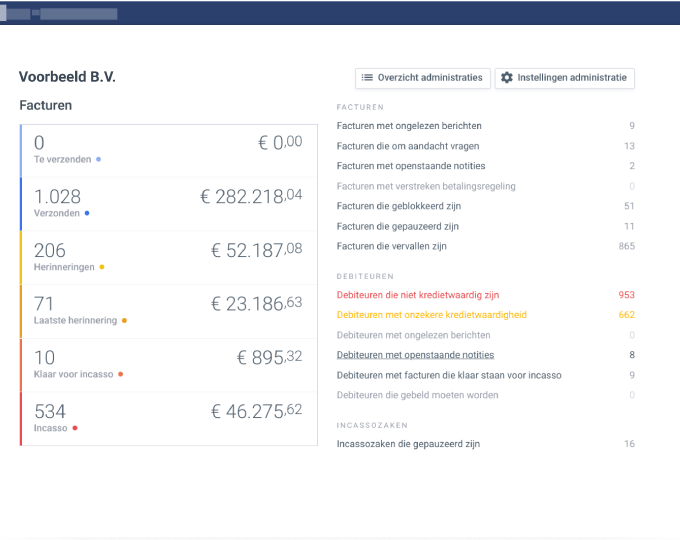The height and width of the screenshot is (540, 680).
Task: Click the count 662 for uncertain creditworthiness
Action: click(x=627, y=315)
